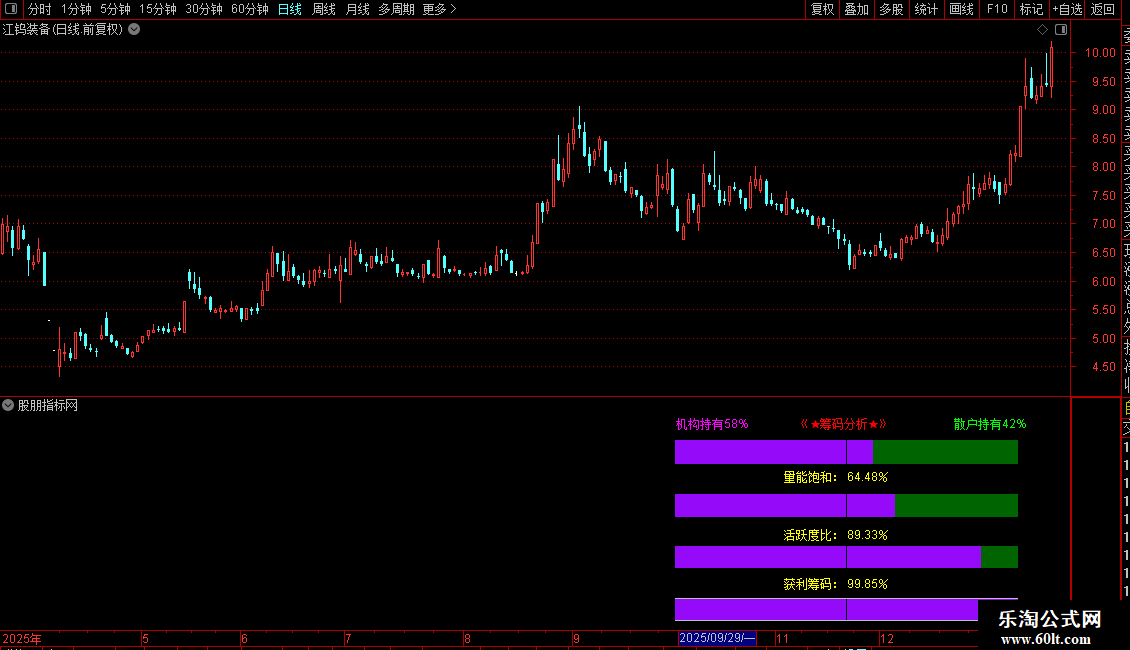1130x650 pixels.
Task: Click the 散户持有42% label
Action: [x=989, y=424]
